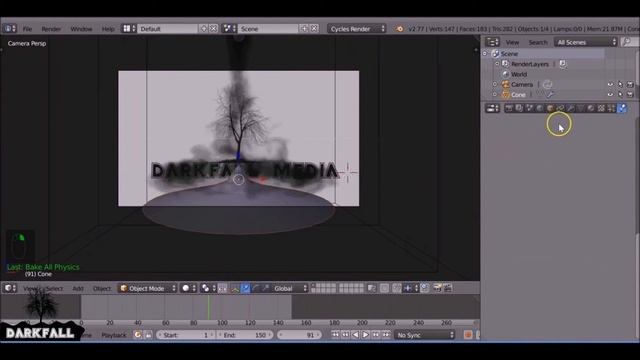Viewport: 640px width, 360px height.
Task: Switch to Object properties tab
Action: [x=550, y=108]
